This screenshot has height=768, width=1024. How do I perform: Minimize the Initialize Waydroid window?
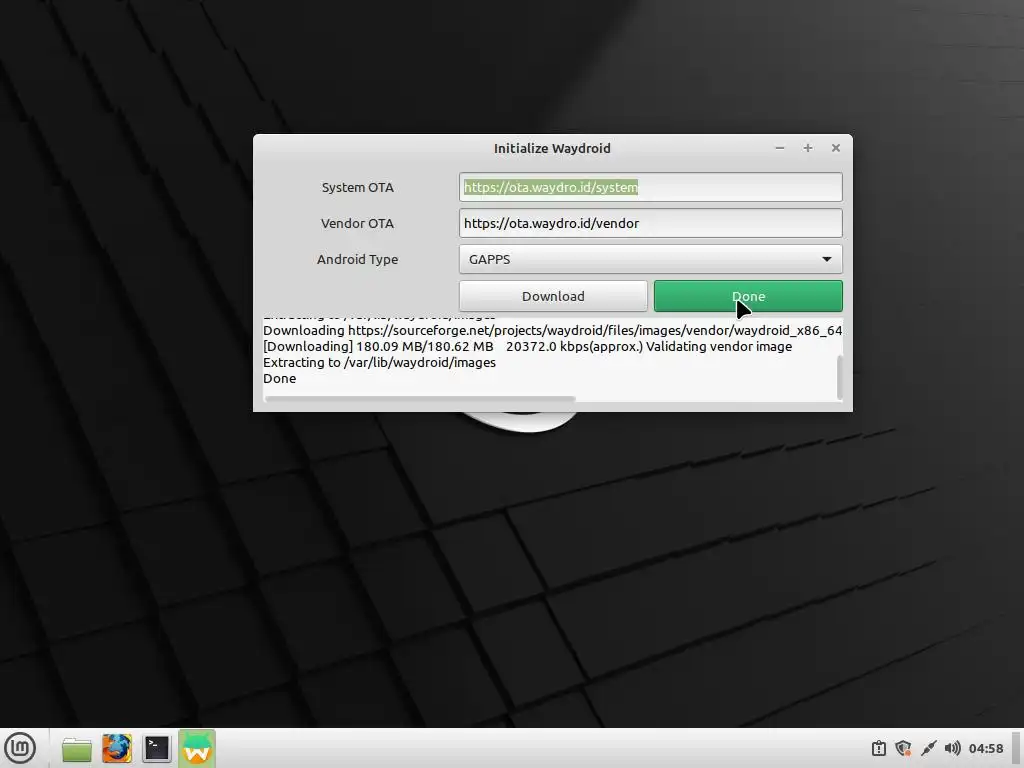coord(780,148)
